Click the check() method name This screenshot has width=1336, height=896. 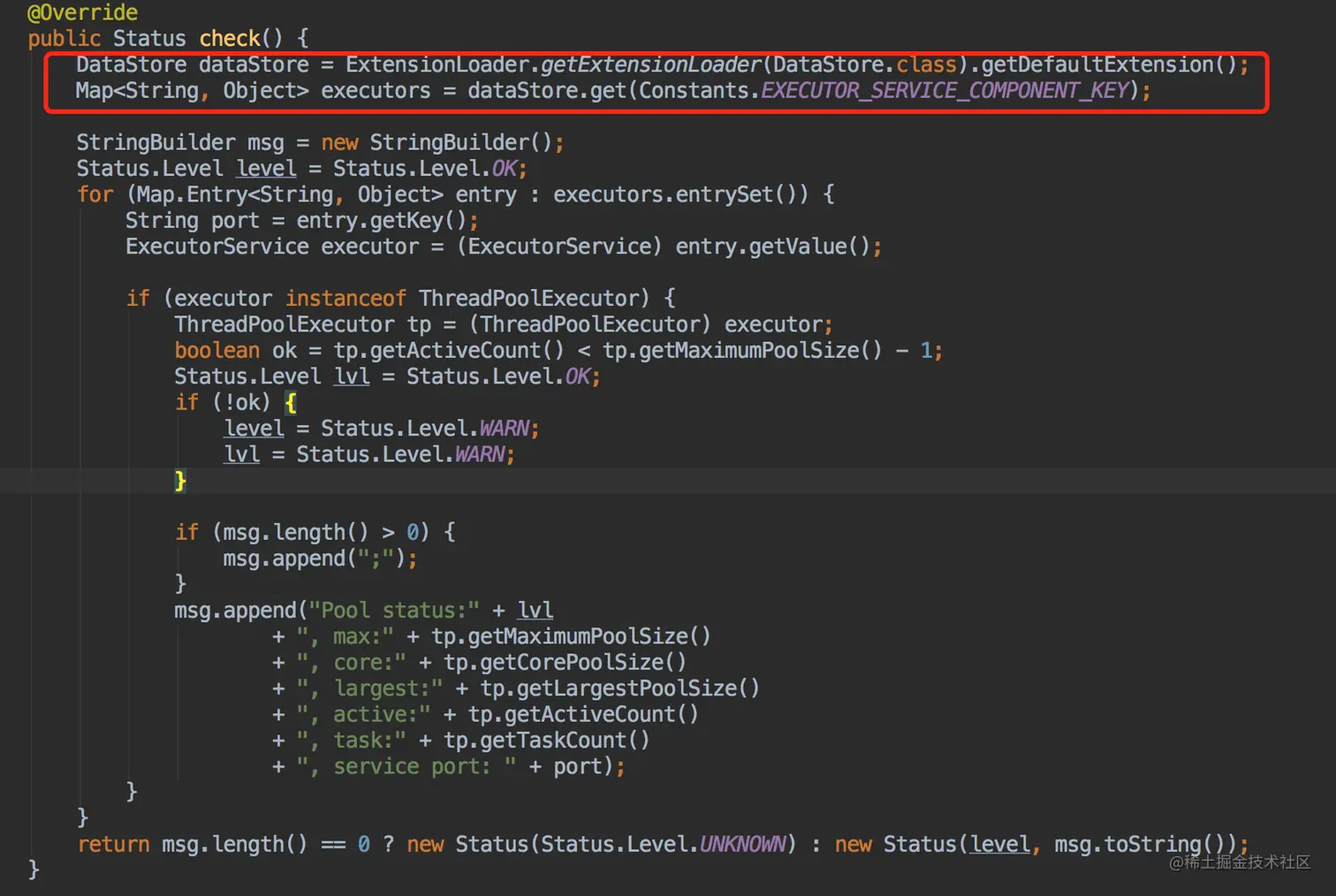click(241, 39)
